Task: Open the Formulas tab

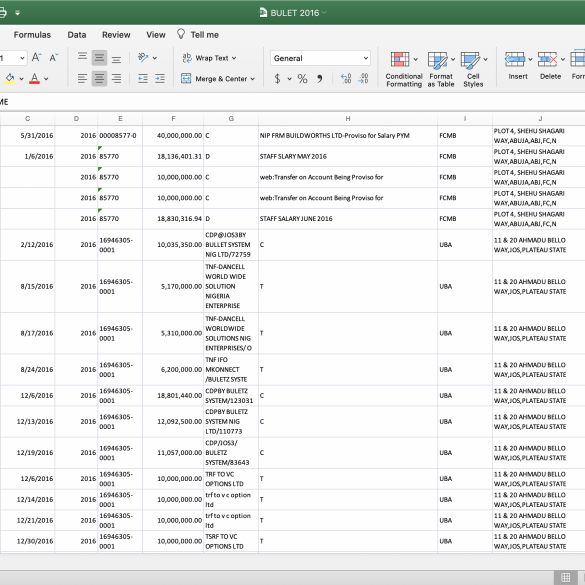Action: (x=32, y=35)
